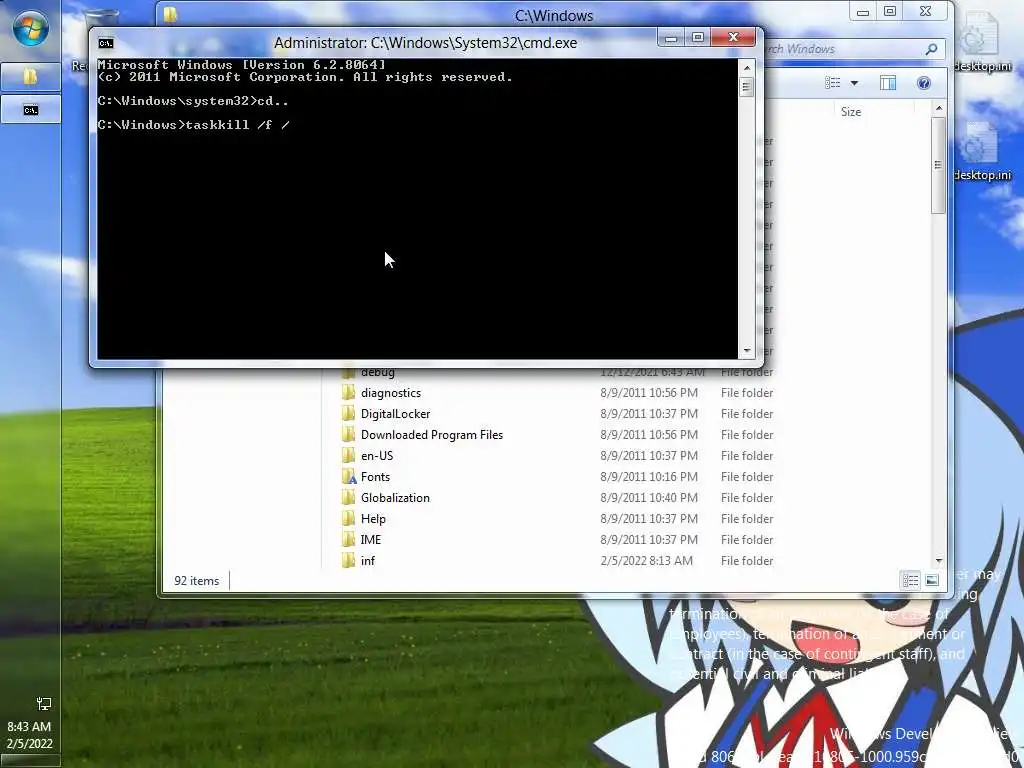Click cmd scrollbar up arrow
This screenshot has width=1024, height=768.
point(746,67)
